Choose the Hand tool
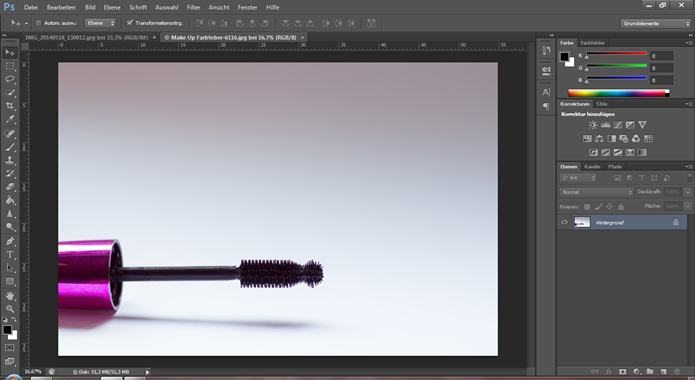Screen dimensions: 695x380 10,295
